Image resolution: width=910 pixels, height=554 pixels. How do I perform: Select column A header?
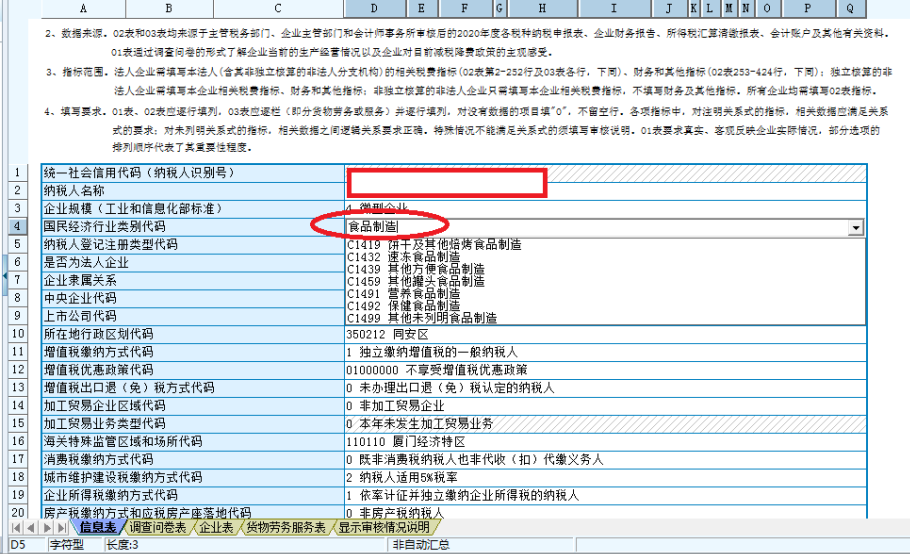(x=83, y=8)
